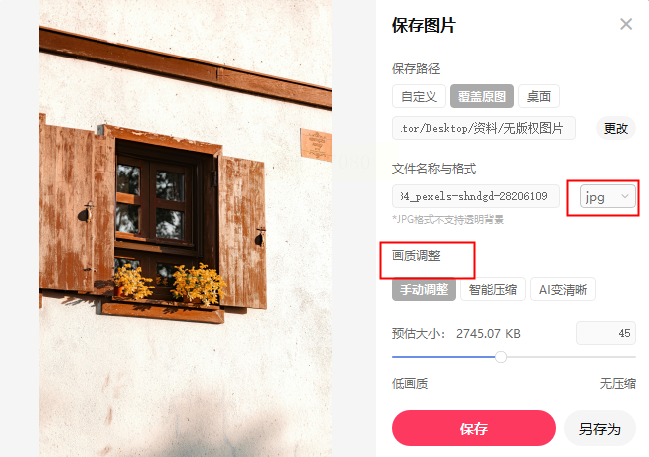
Task: Click the save path text field
Action: pyautogui.click(x=484, y=128)
